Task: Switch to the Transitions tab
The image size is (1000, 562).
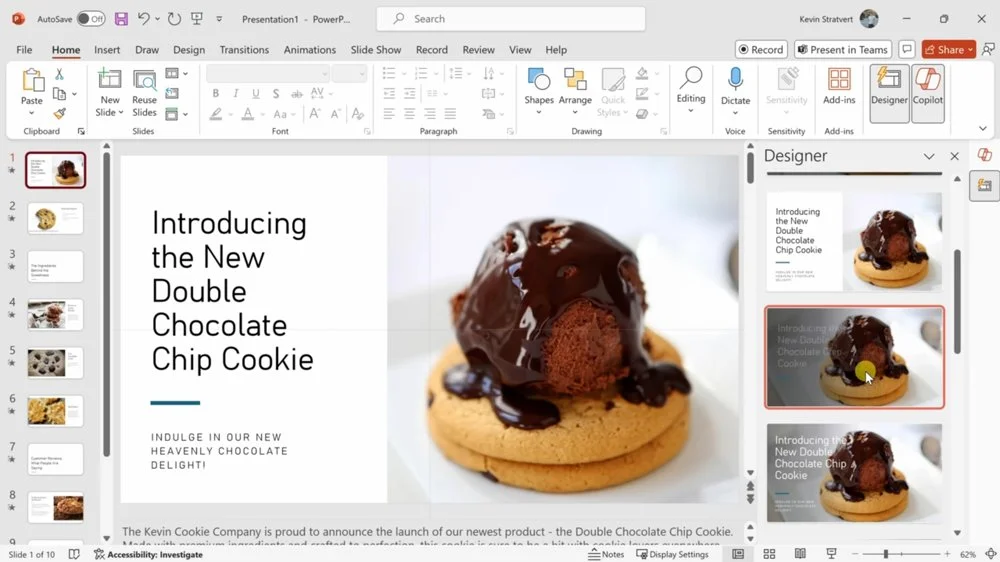Action: point(244,50)
